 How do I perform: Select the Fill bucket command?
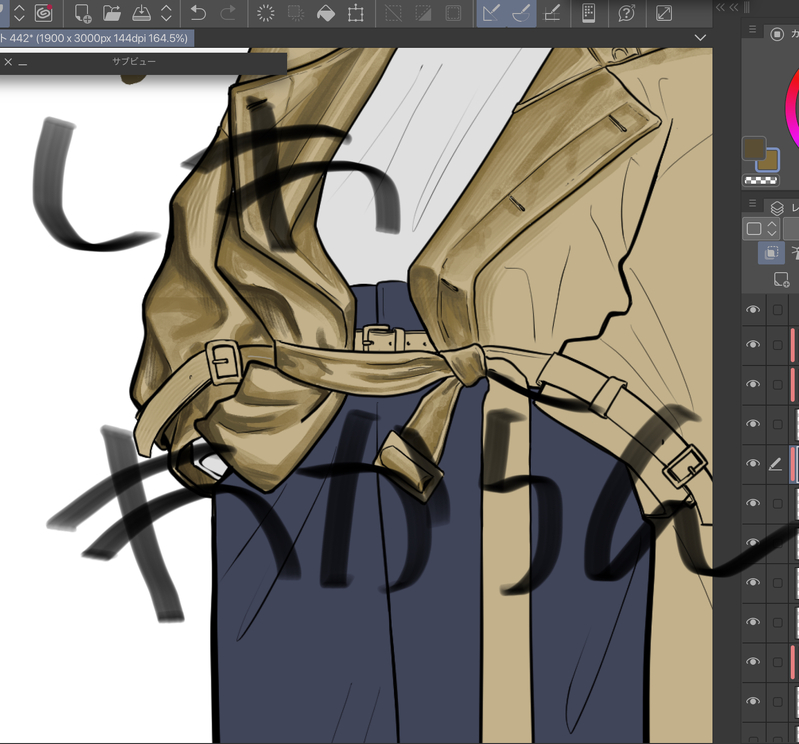(326, 13)
